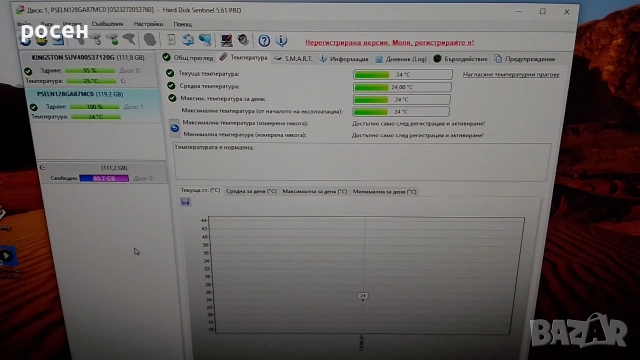This screenshot has width=640, height=360.
Task: Click the Температурата е нормална text box
Action: pos(362,162)
